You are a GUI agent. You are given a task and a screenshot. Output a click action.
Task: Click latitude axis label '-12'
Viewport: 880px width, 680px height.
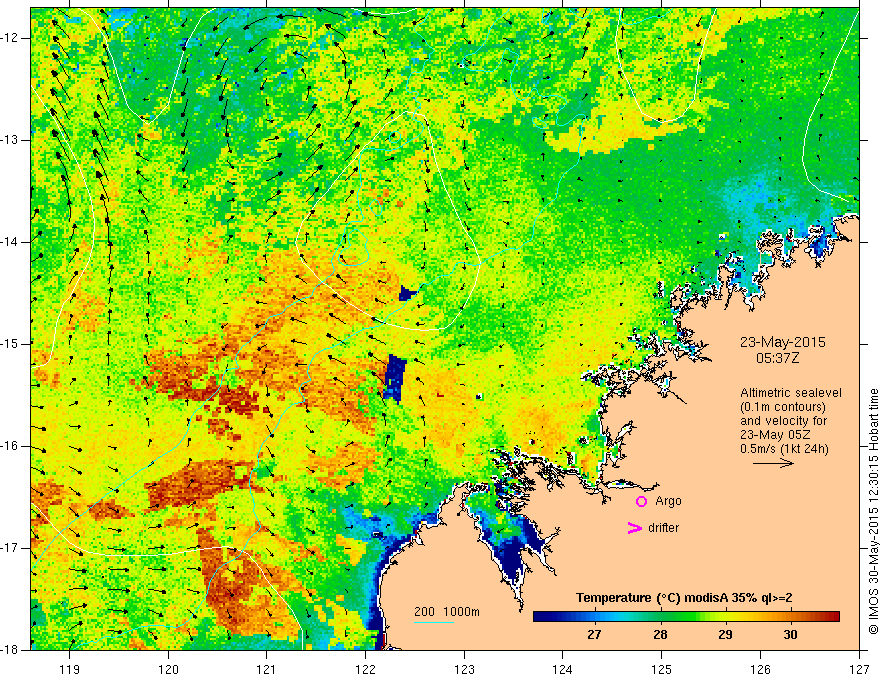click(11, 38)
